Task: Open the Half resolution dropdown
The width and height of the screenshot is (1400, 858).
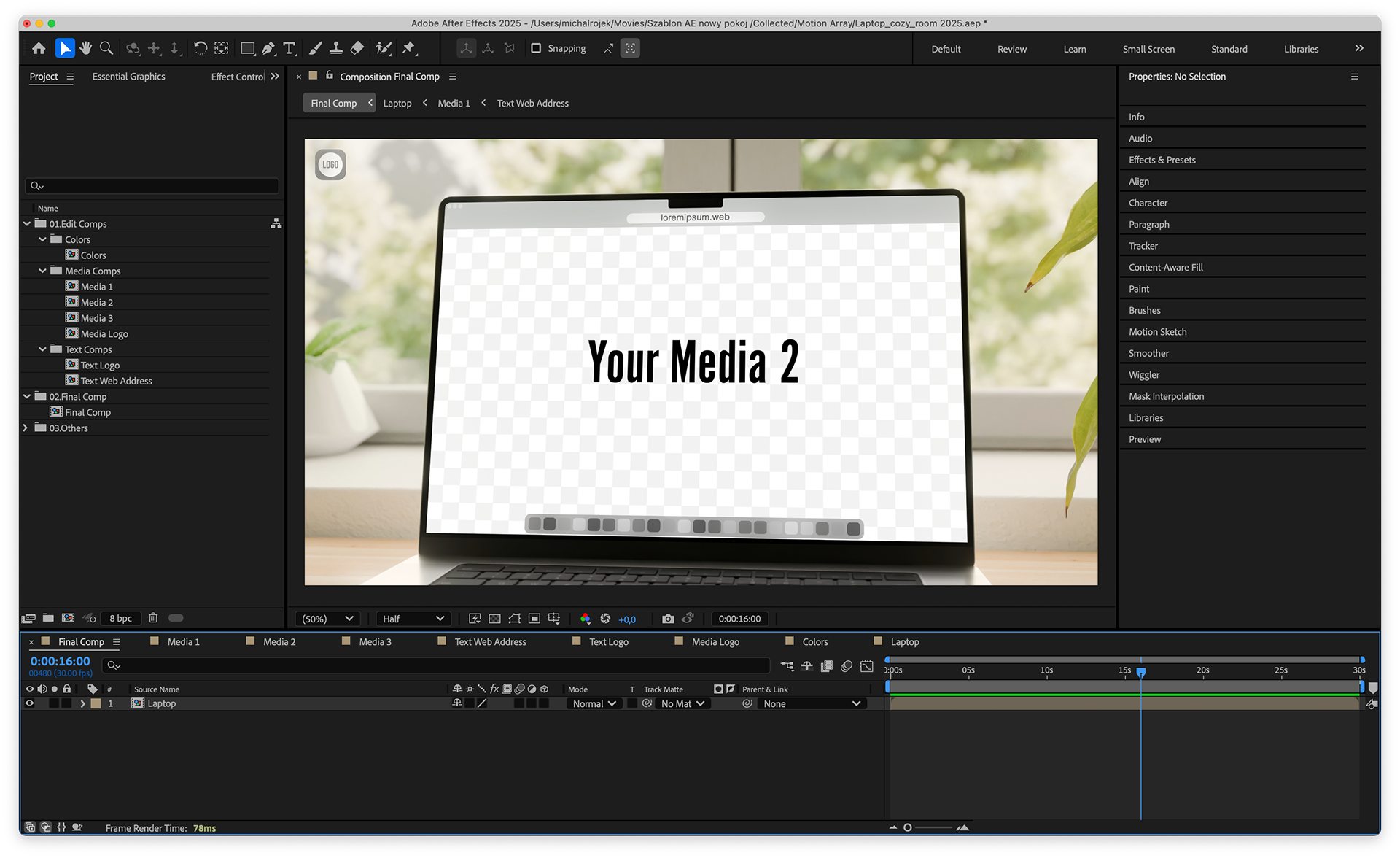Action: 413,619
